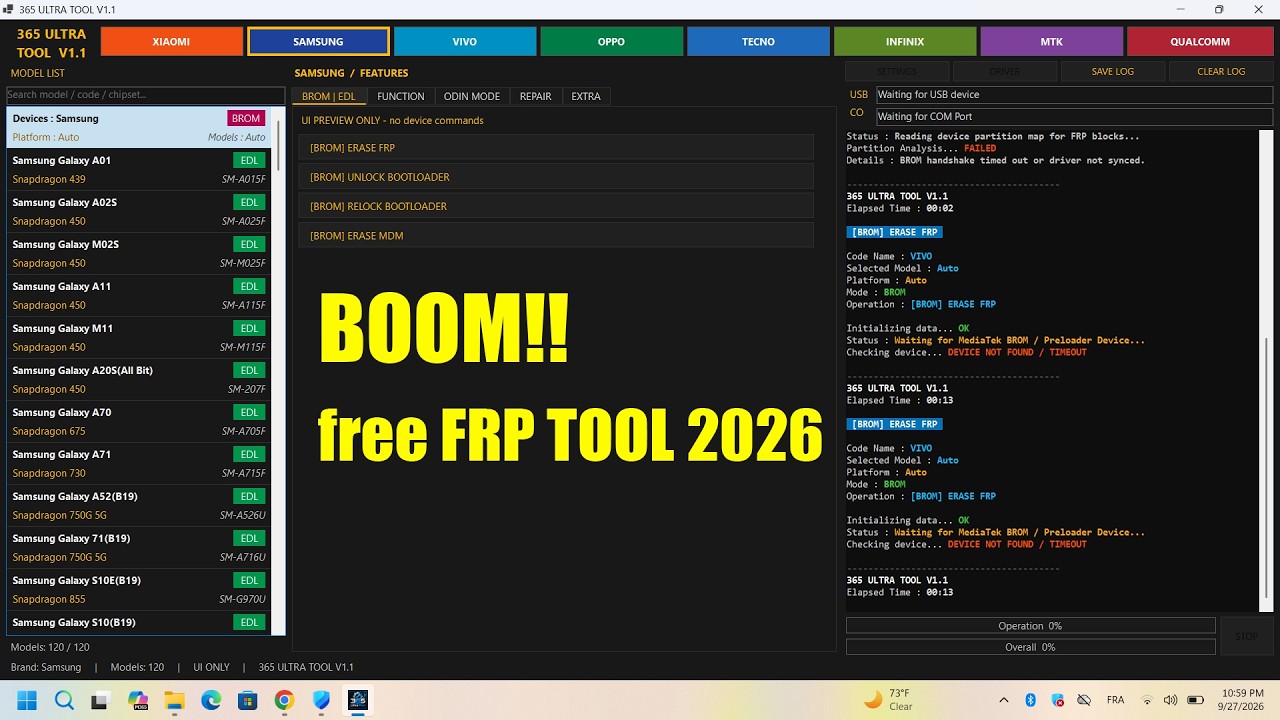Select Samsung Galaxy A71 model
The width and height of the screenshot is (1280, 720).
pos(139,463)
